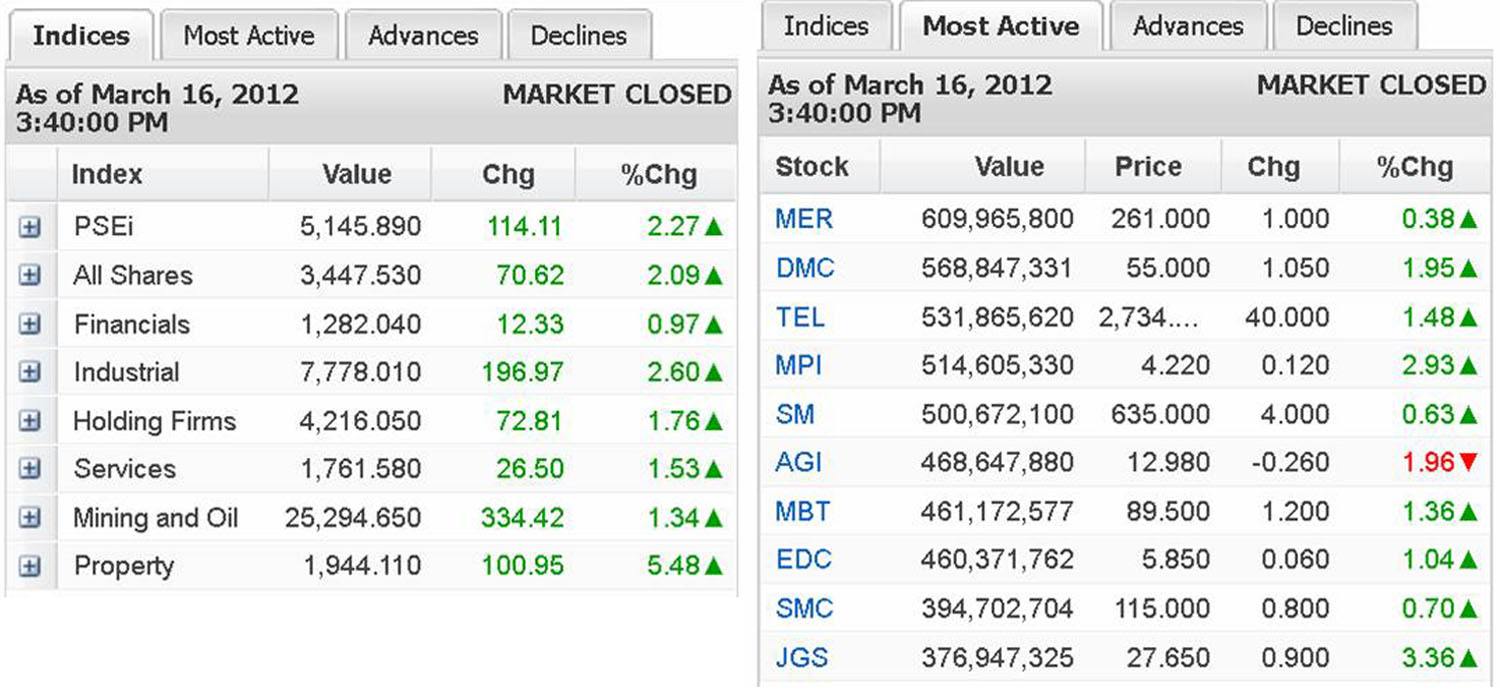Open Advances tab in right panel

tap(1188, 26)
